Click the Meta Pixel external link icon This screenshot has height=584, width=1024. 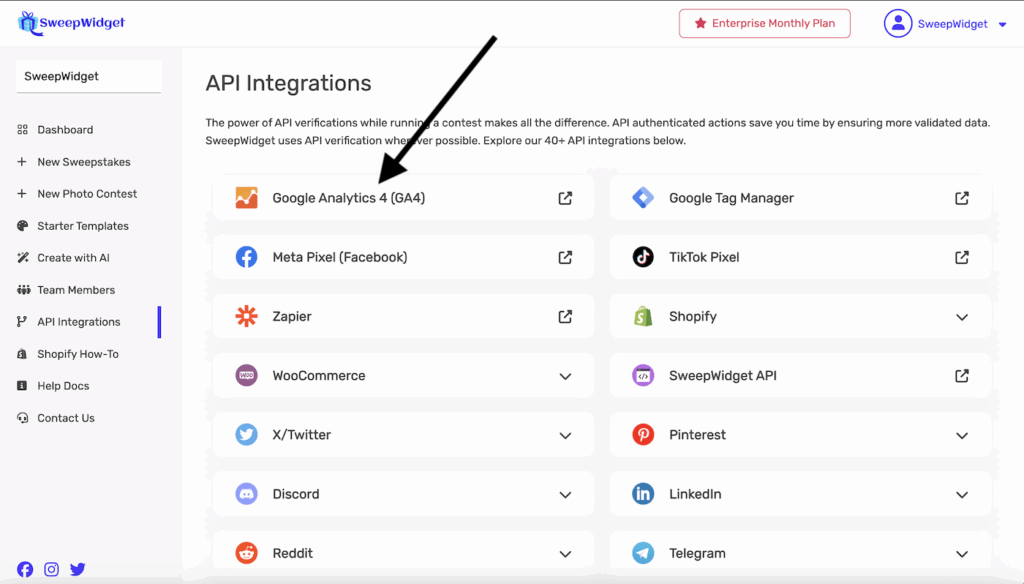[565, 257]
